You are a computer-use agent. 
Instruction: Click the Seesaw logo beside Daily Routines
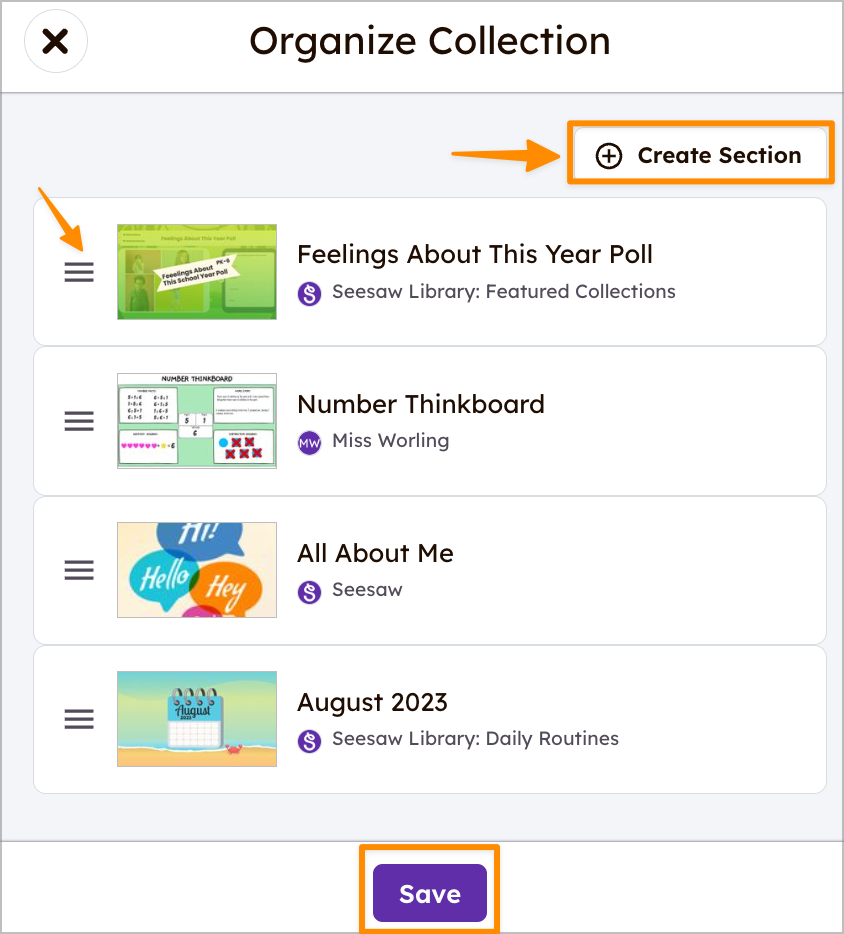[310, 740]
